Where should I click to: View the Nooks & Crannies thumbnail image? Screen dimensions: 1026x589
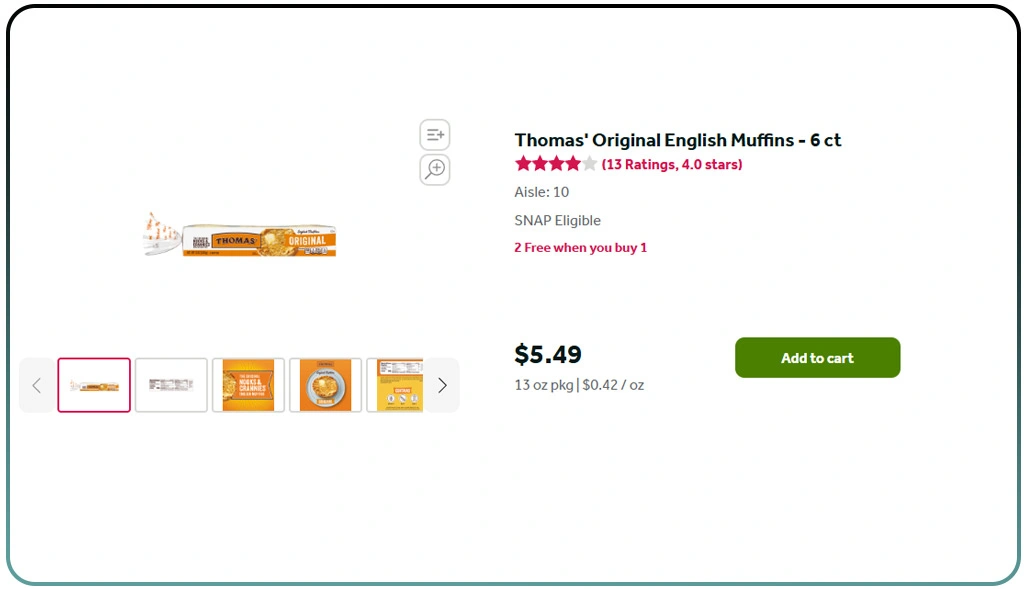(248, 385)
